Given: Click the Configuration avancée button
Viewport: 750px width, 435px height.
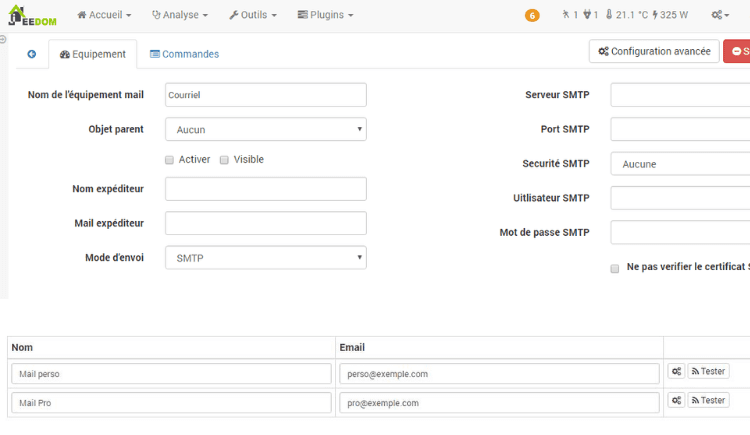Looking at the screenshot, I should click(x=654, y=51).
